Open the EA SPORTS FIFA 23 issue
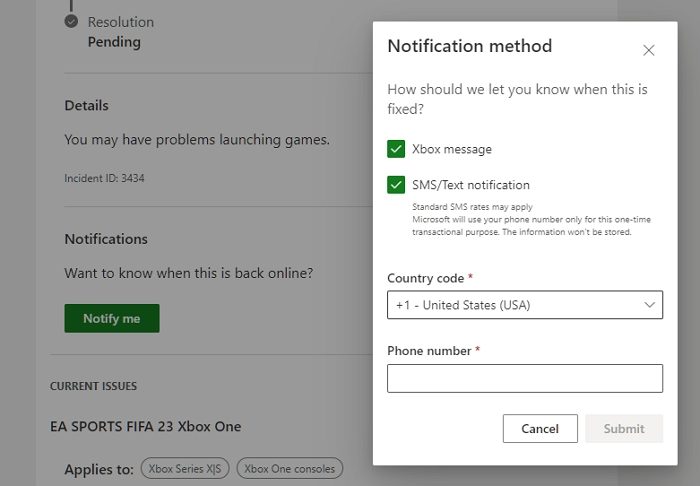This screenshot has width=700, height=486. (146, 426)
